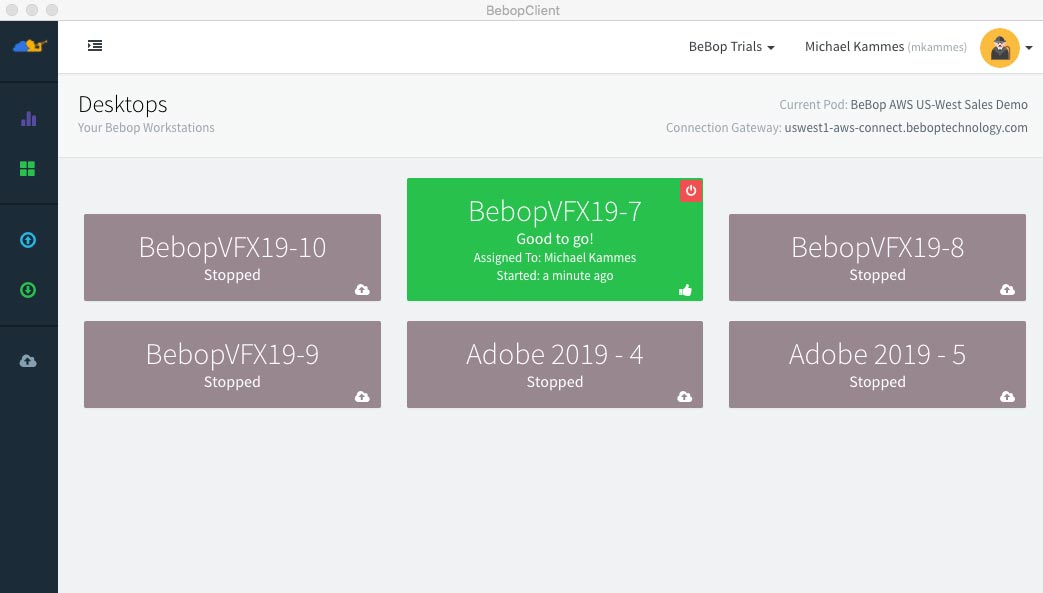Click the Bebop cloud logo in sidebar
1043x593 pixels.
tap(29, 46)
